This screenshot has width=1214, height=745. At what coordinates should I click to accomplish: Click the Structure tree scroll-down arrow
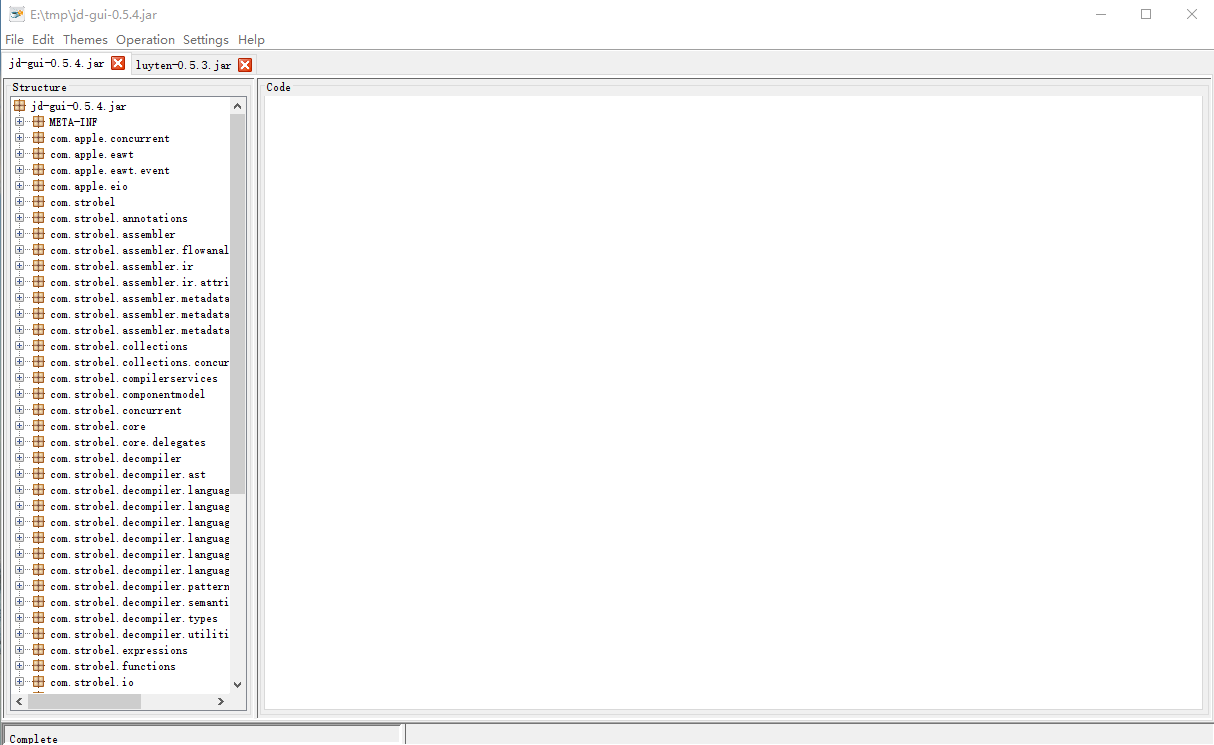click(x=237, y=685)
